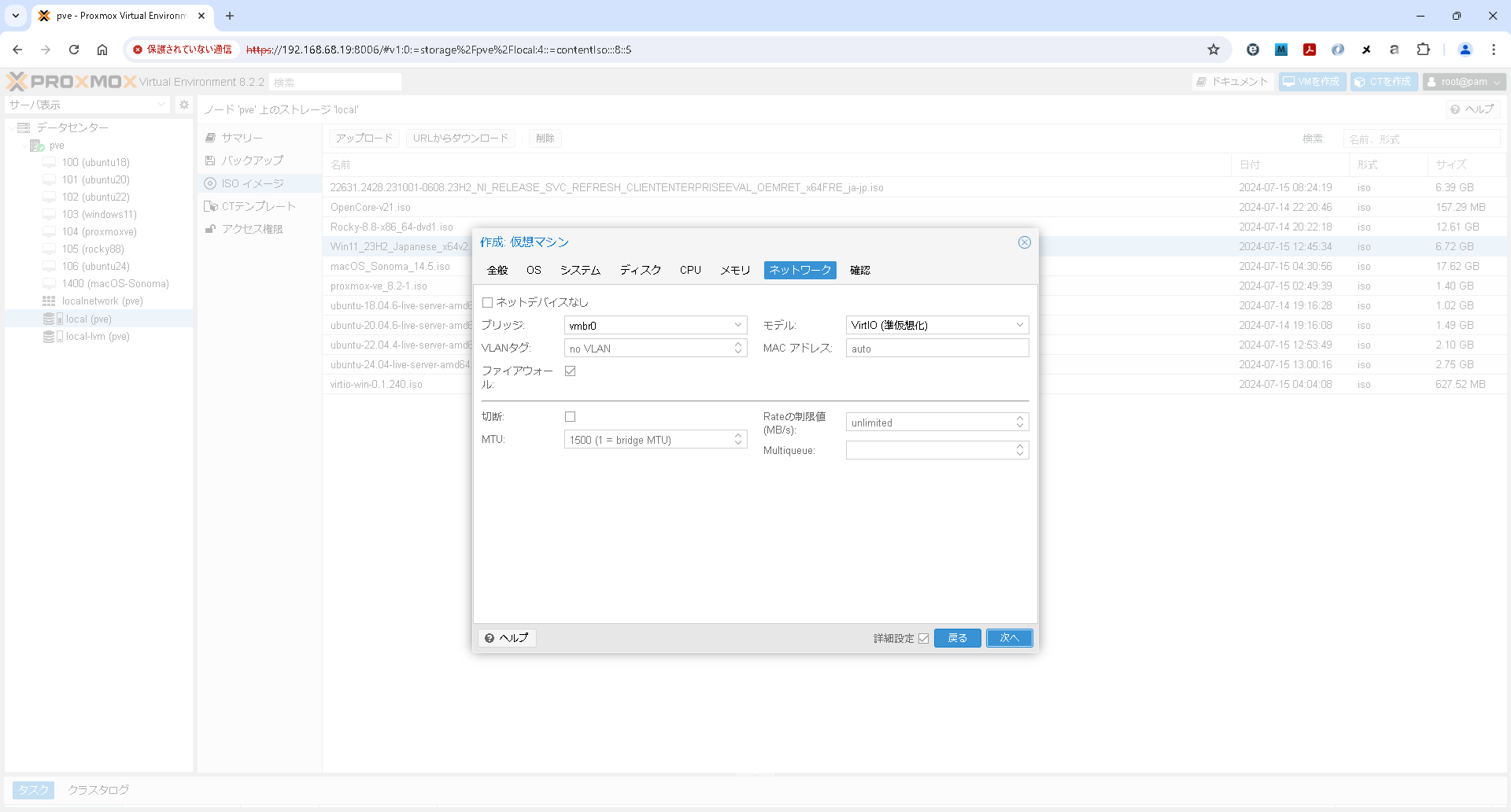Open the ブリッジ vmbr0 dropdown

coord(738,325)
